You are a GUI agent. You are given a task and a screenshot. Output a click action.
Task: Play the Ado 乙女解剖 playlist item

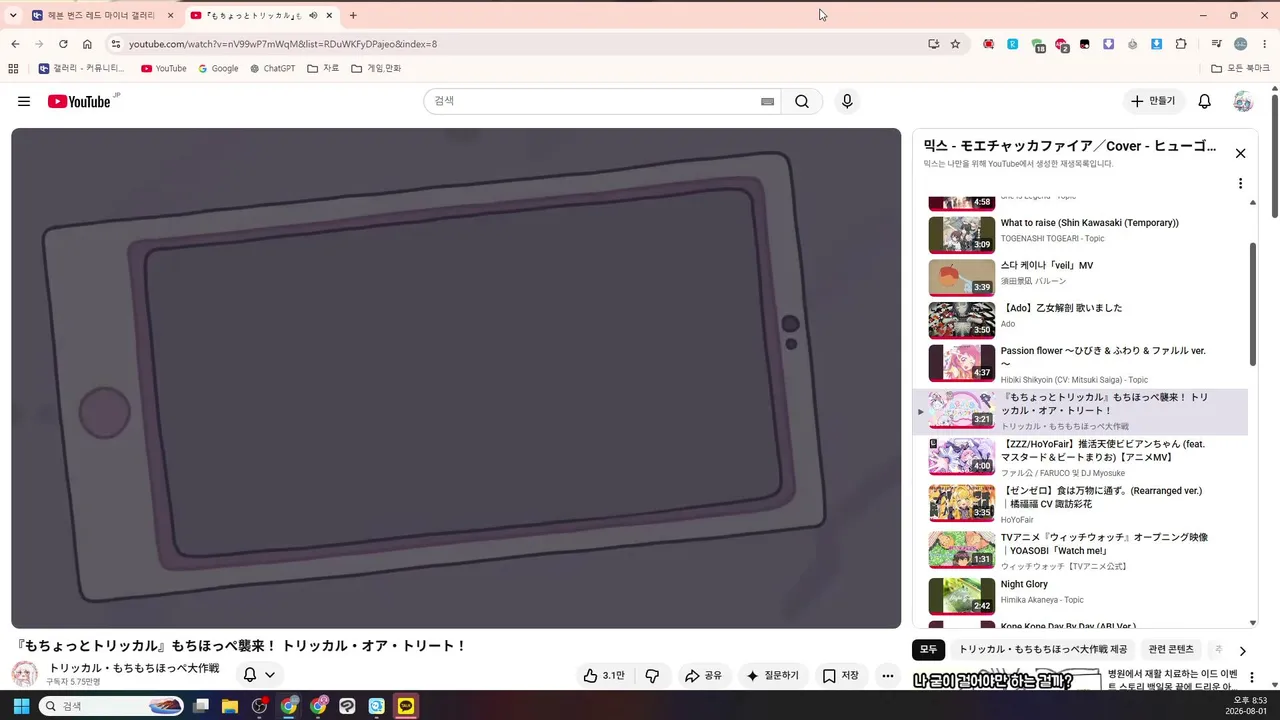(1081, 320)
